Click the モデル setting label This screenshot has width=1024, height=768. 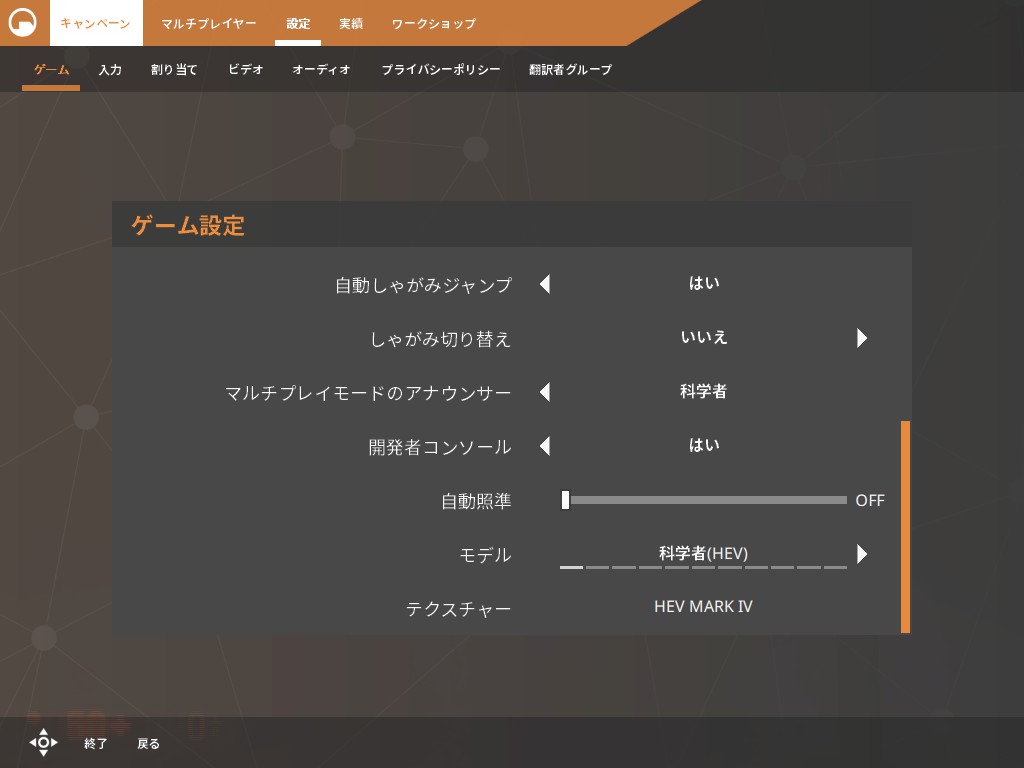coord(485,555)
